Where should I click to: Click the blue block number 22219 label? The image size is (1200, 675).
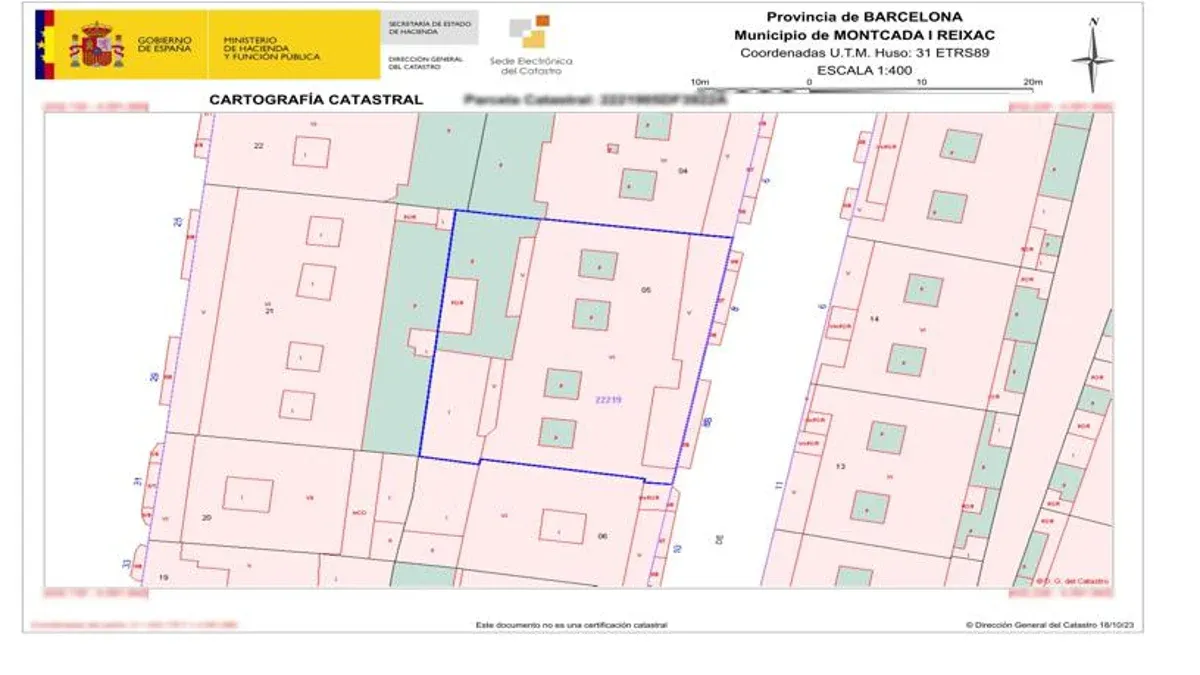click(x=608, y=400)
